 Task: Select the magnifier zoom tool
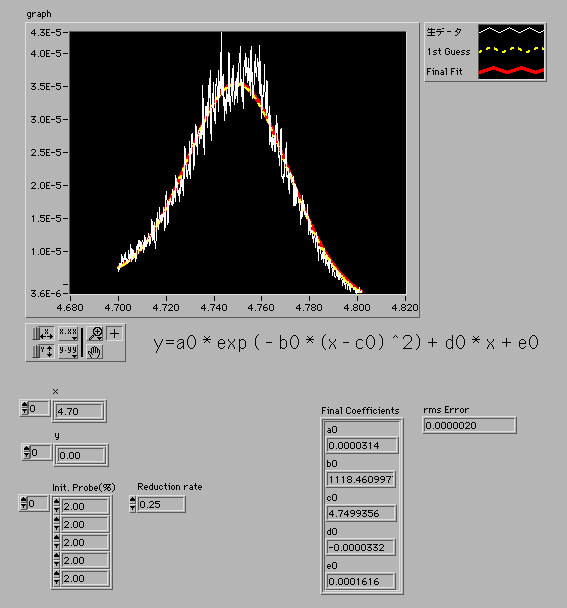point(95,333)
